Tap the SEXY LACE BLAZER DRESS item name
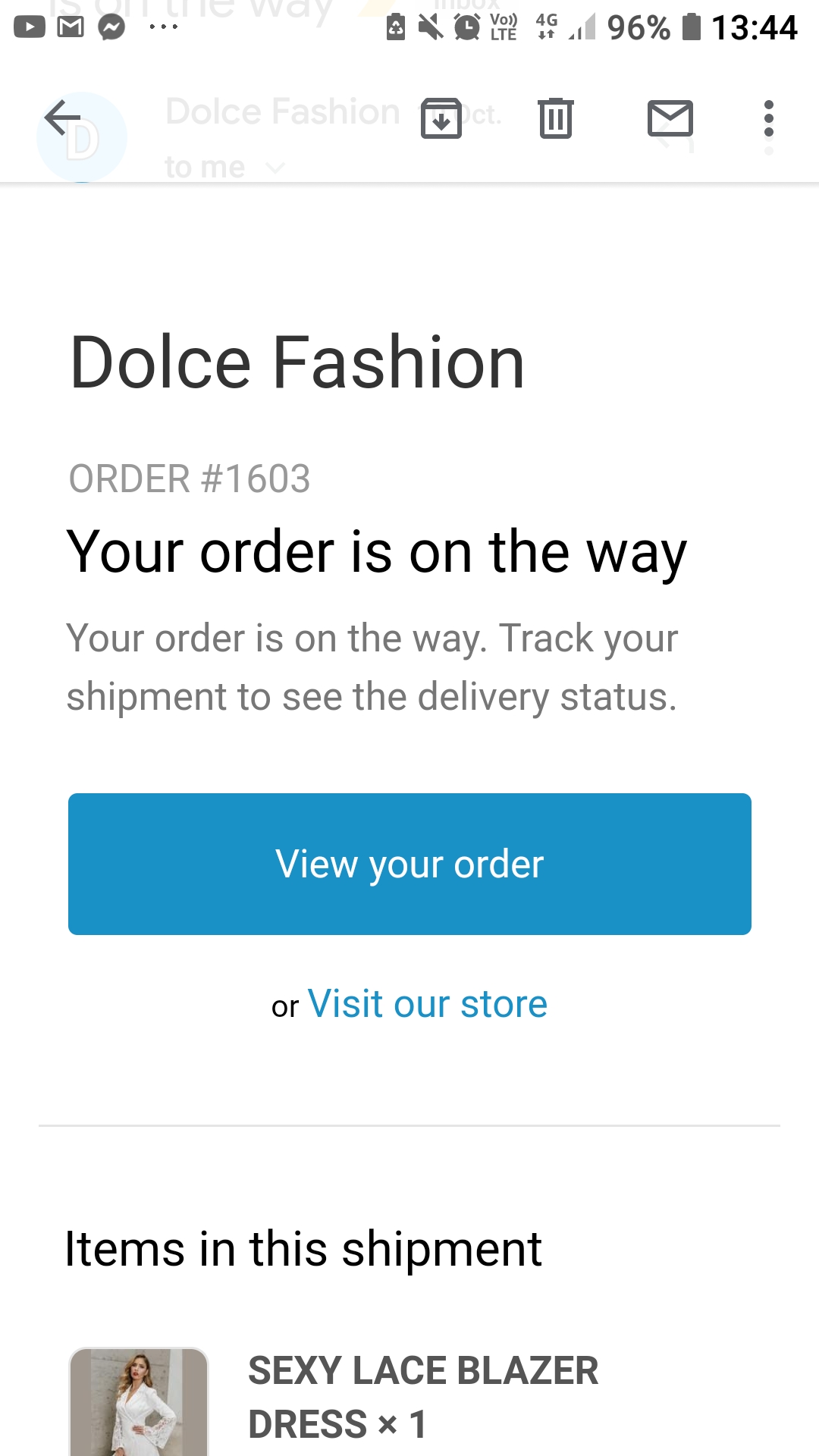The height and width of the screenshot is (1456, 819). point(423,1397)
